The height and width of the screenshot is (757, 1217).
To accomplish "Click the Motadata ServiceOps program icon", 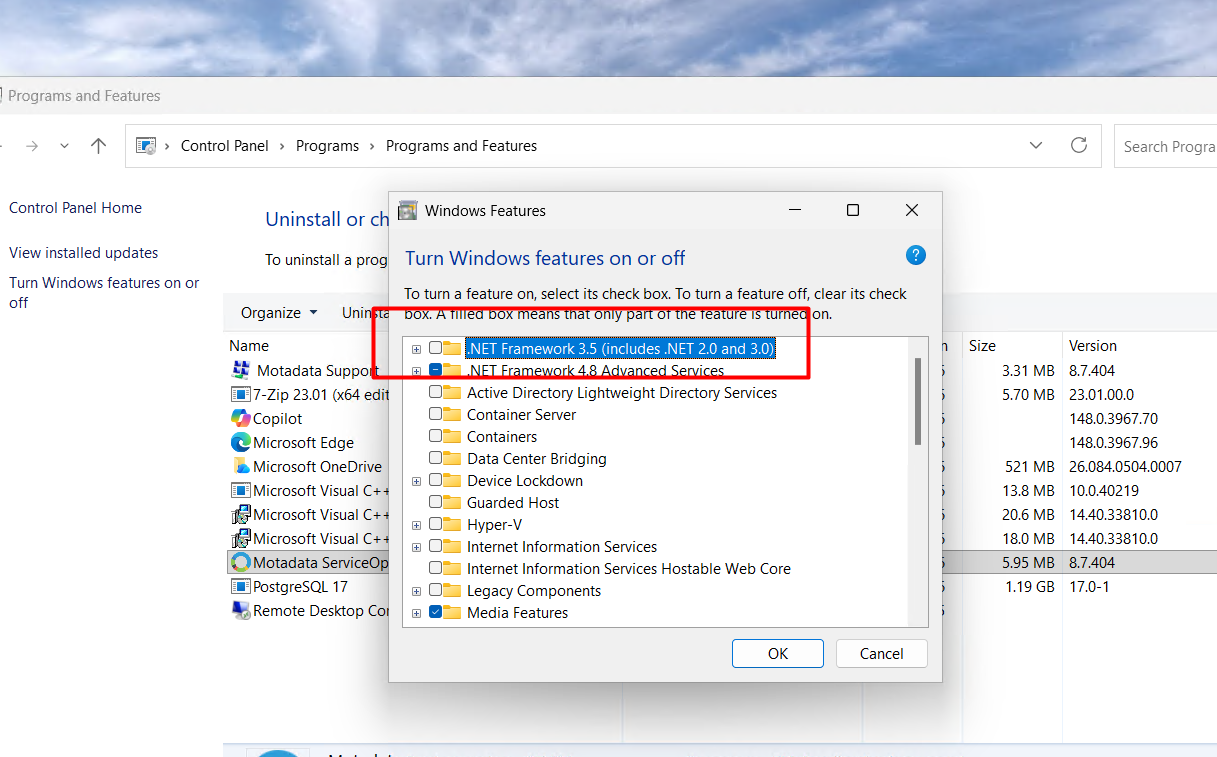I will (x=240, y=563).
